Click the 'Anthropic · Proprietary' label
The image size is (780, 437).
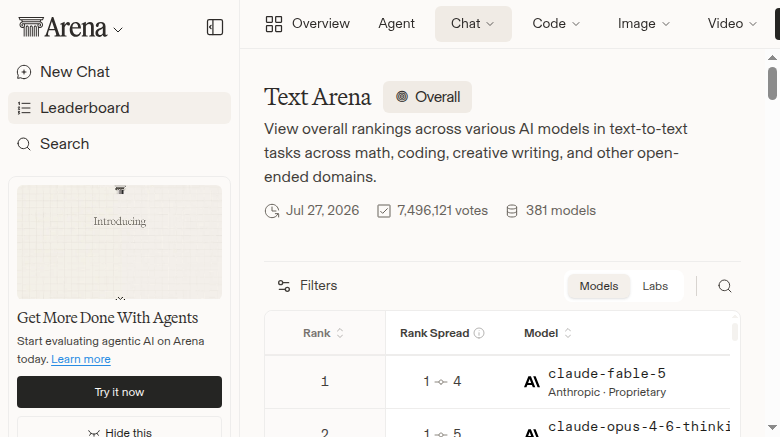(607, 392)
